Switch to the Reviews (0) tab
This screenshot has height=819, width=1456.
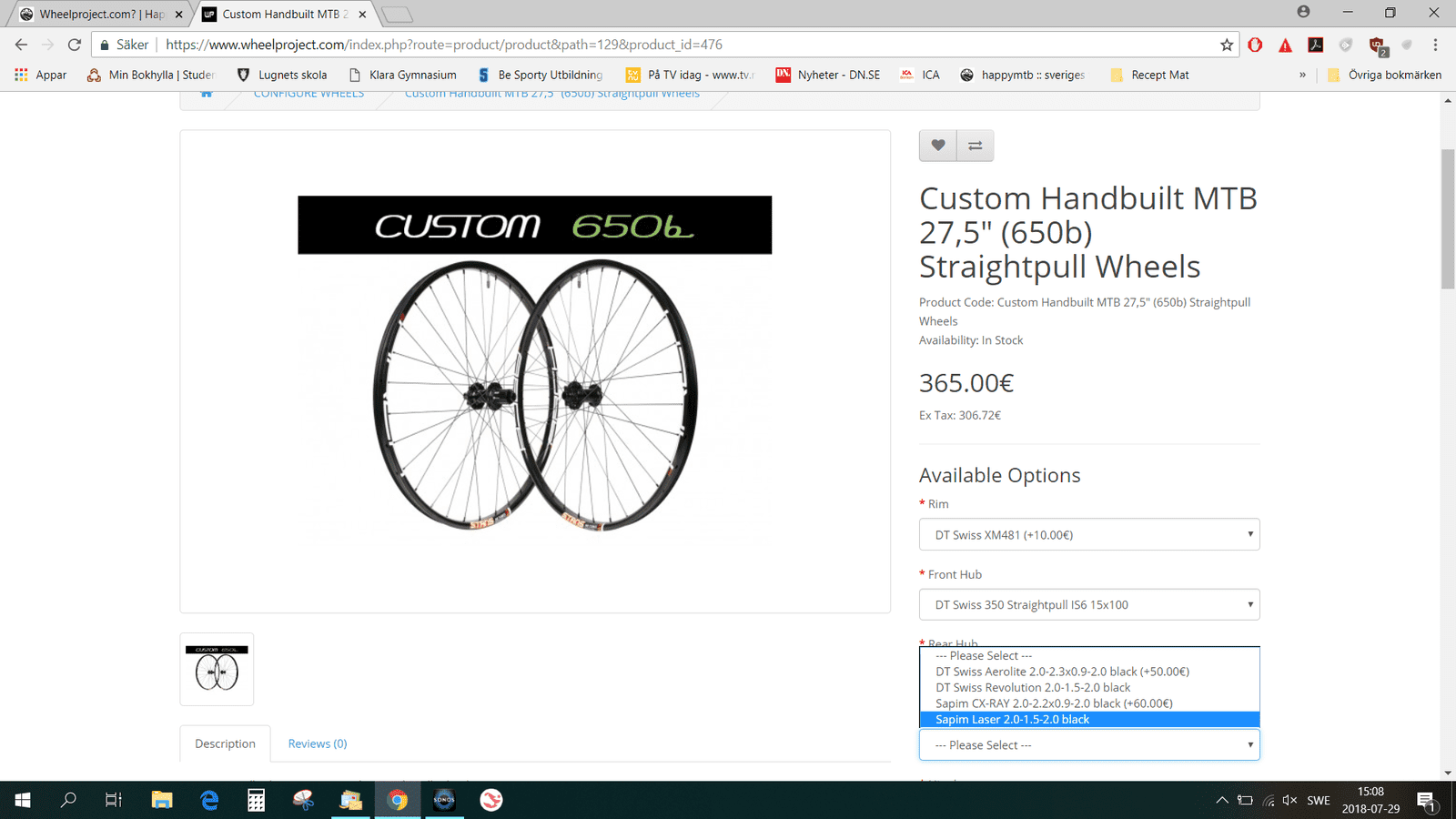318,743
